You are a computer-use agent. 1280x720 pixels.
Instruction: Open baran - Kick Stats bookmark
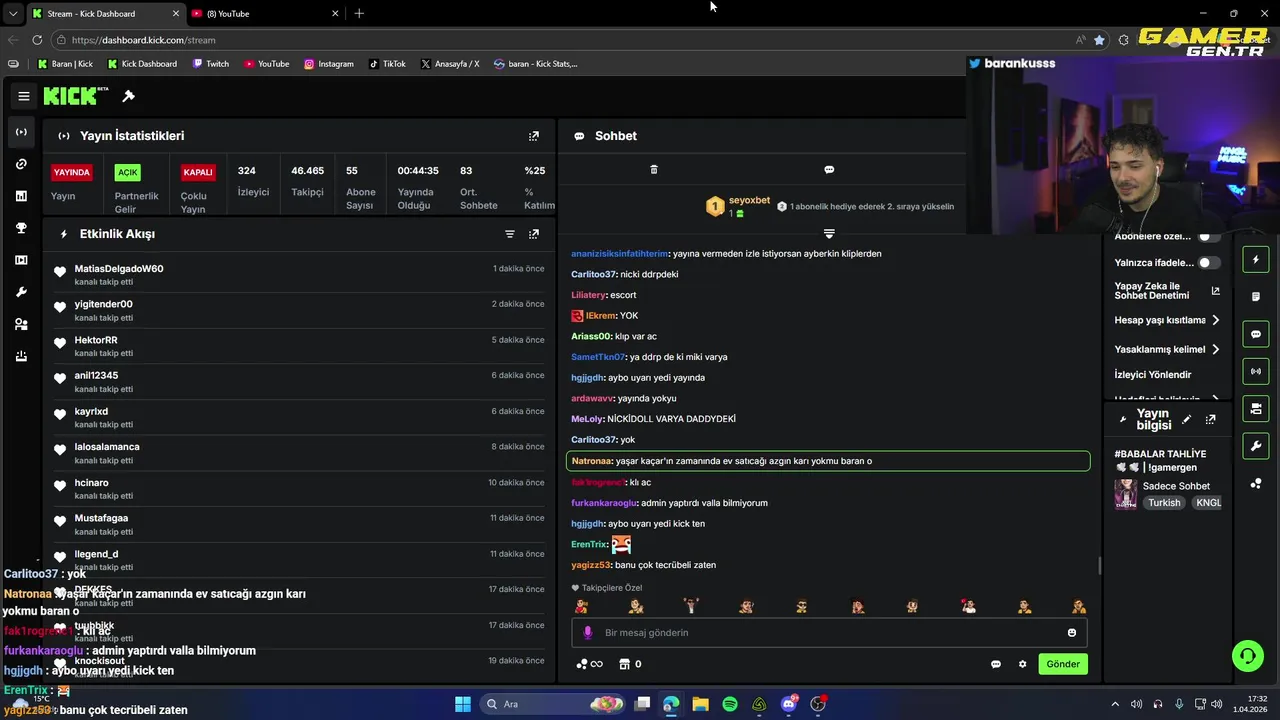coord(535,64)
